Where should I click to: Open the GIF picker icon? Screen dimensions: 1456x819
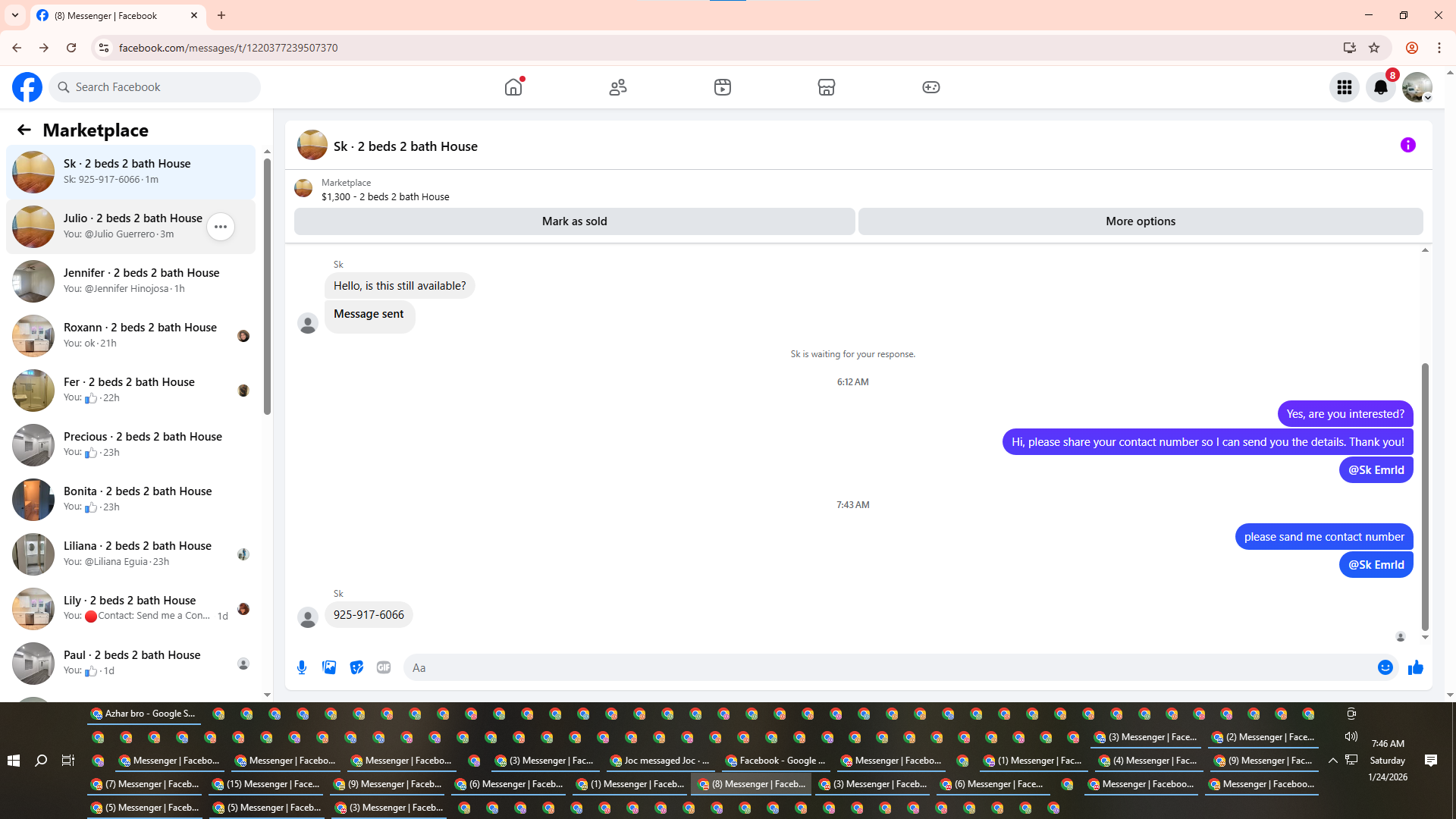tap(384, 667)
